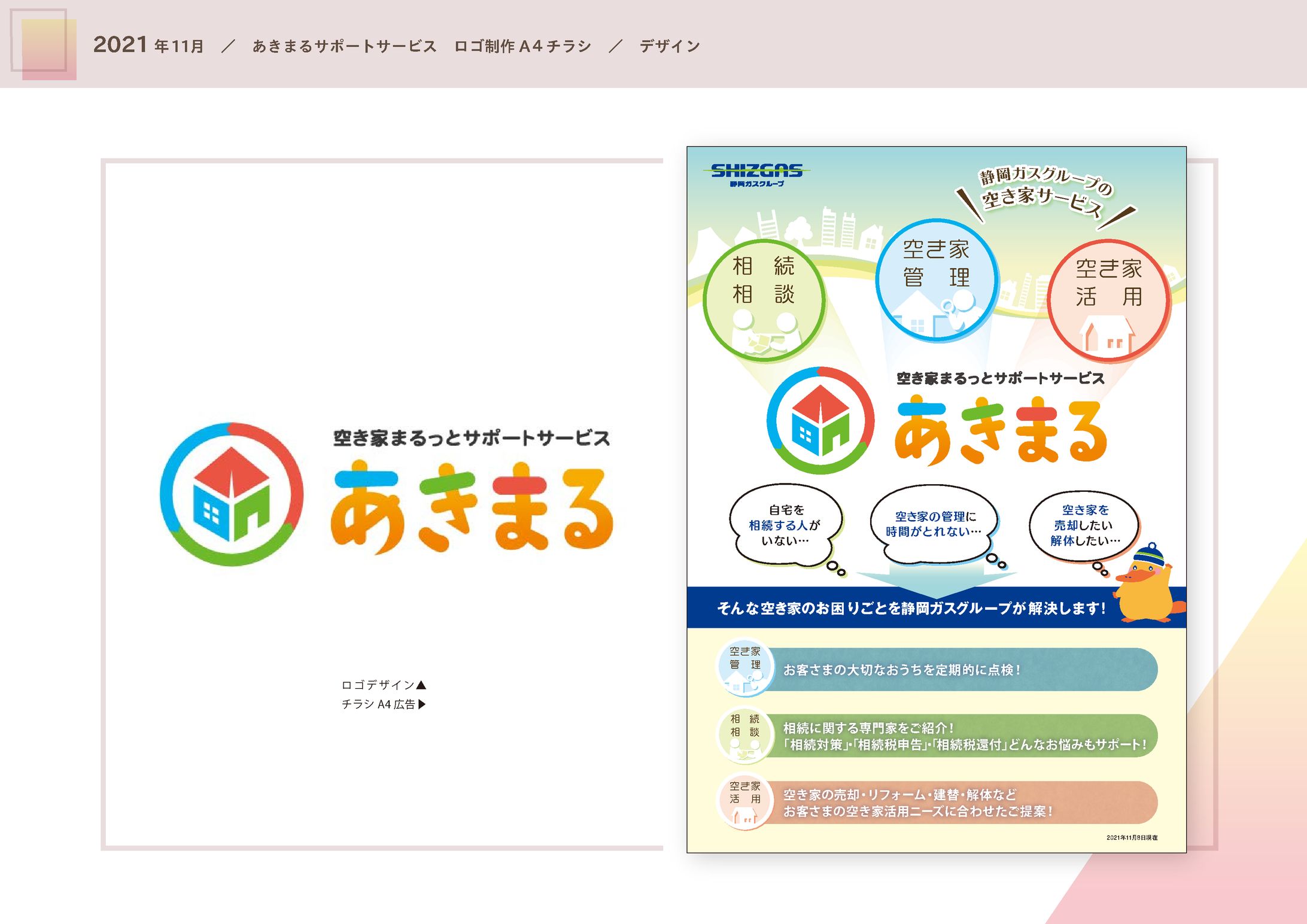
Task: Click caption チラシ A4広告▶
Action: (384, 704)
